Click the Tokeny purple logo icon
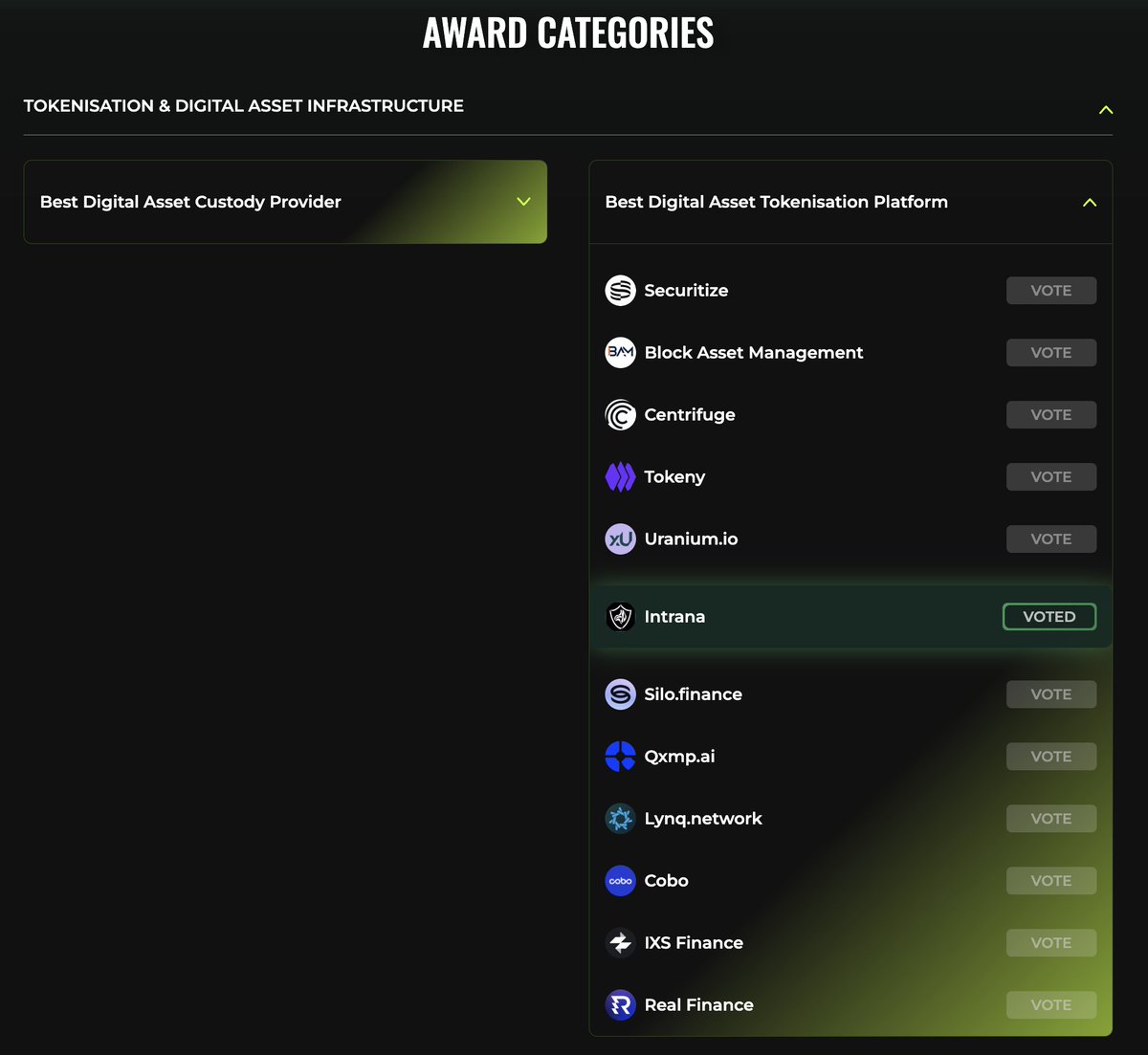1148x1055 pixels. (x=621, y=477)
